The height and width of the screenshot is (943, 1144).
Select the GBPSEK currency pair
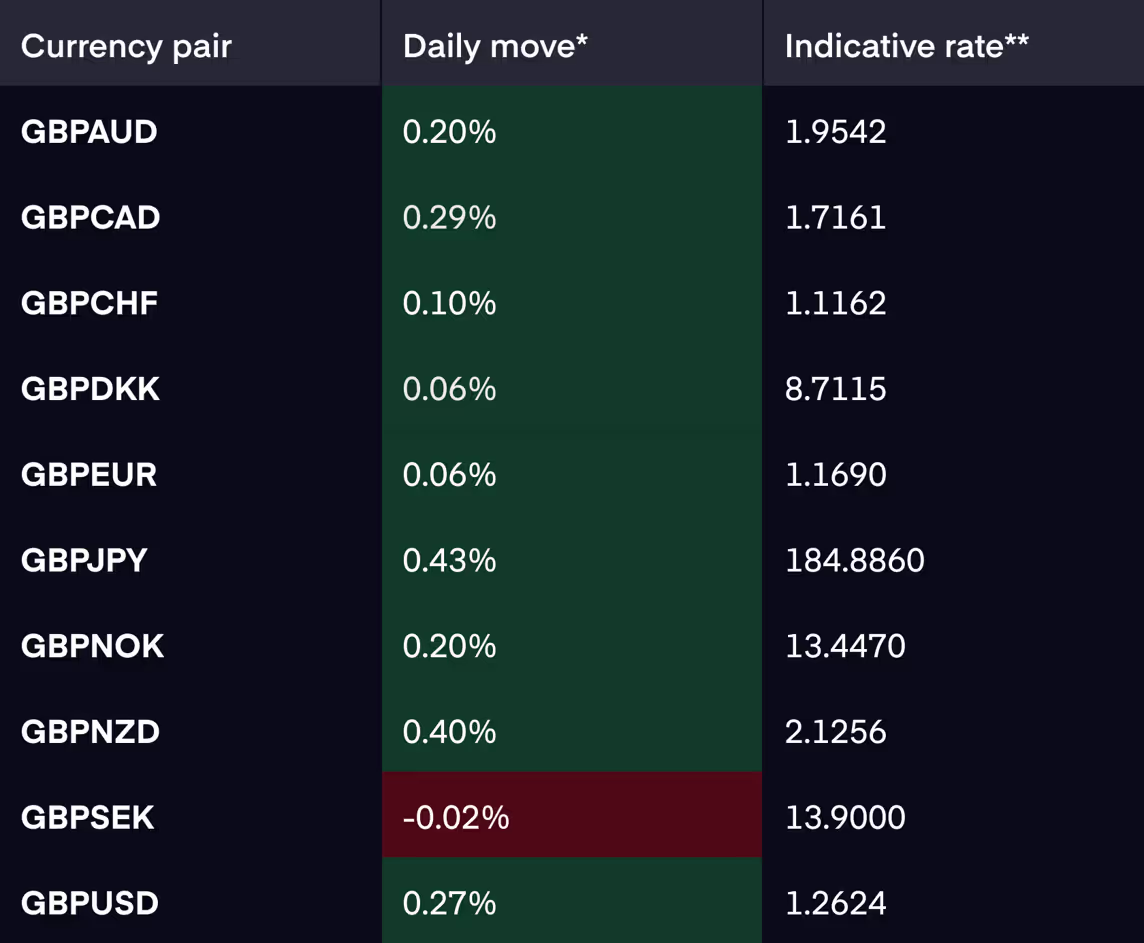click(88, 818)
